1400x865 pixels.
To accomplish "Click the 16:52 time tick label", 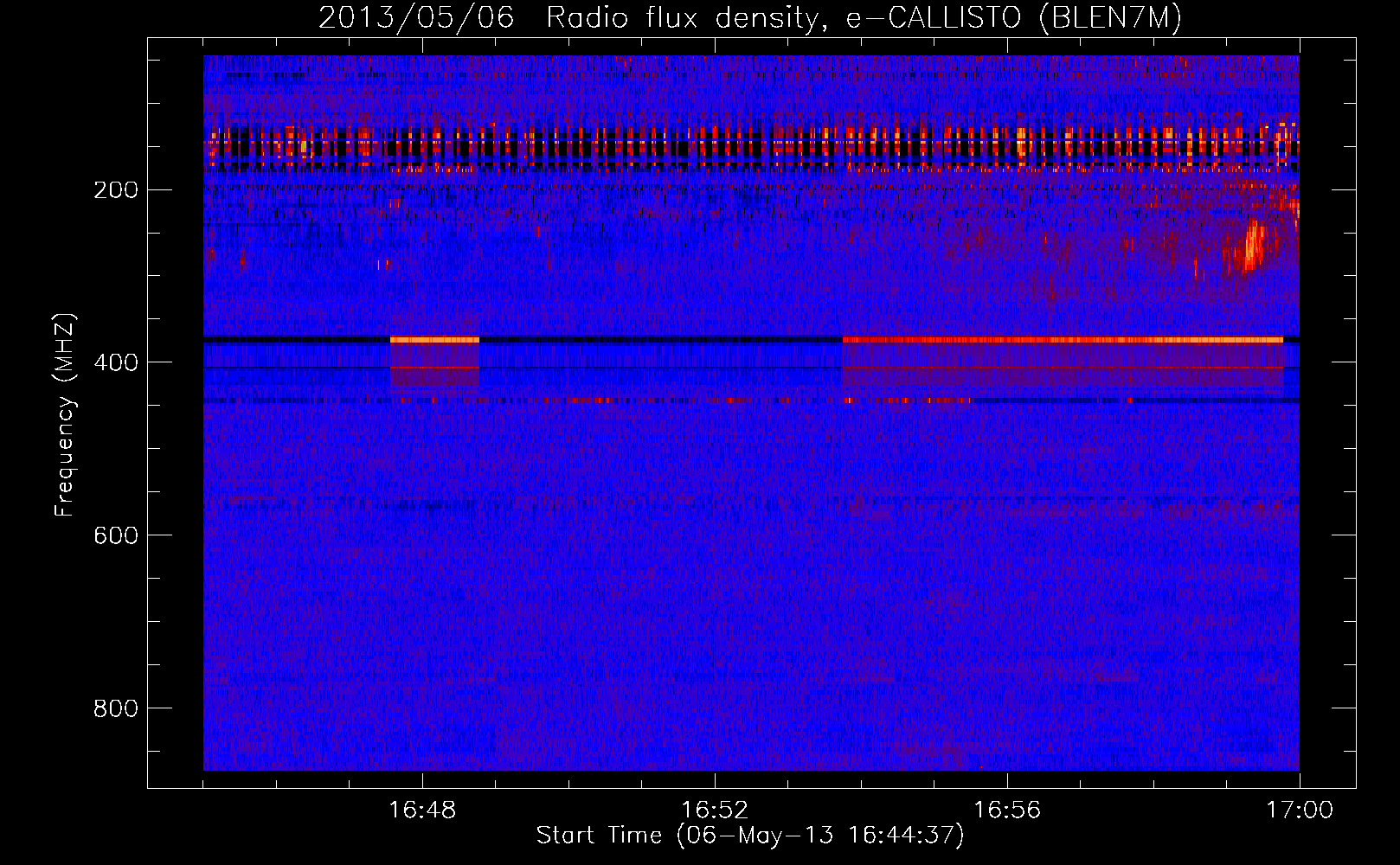I will [x=715, y=811].
